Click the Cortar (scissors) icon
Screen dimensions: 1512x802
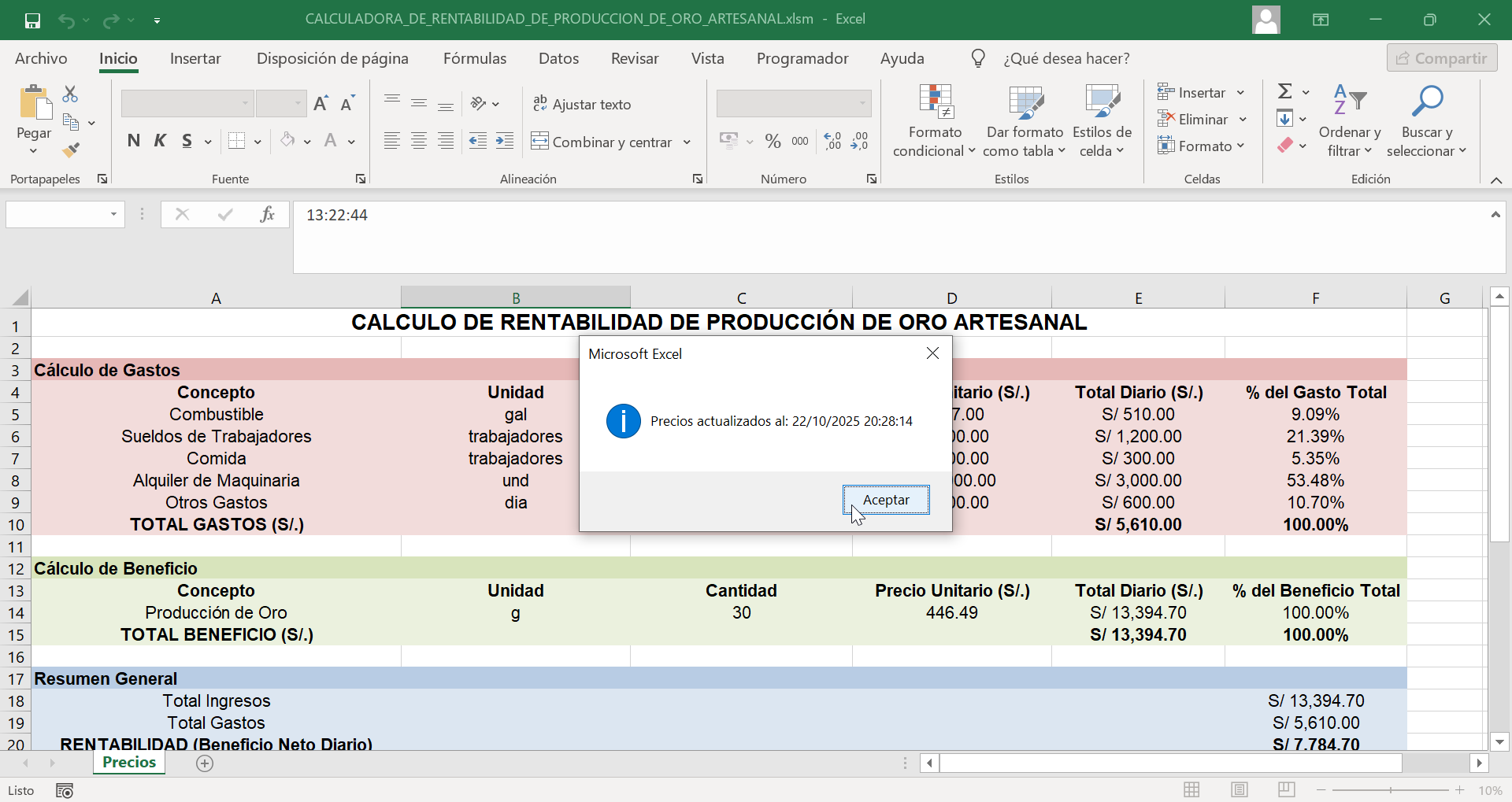pyautogui.click(x=70, y=93)
